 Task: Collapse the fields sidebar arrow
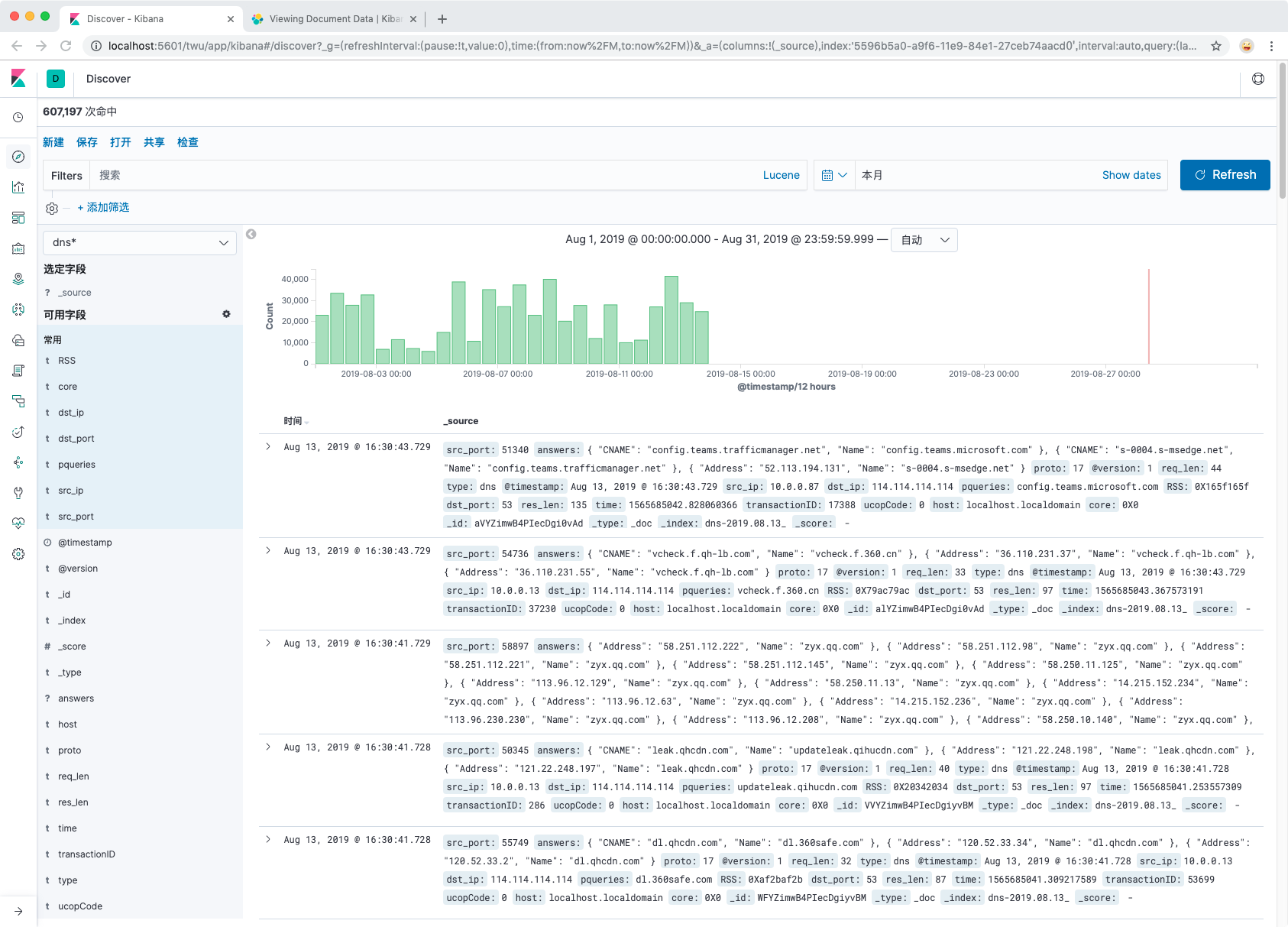(x=251, y=235)
